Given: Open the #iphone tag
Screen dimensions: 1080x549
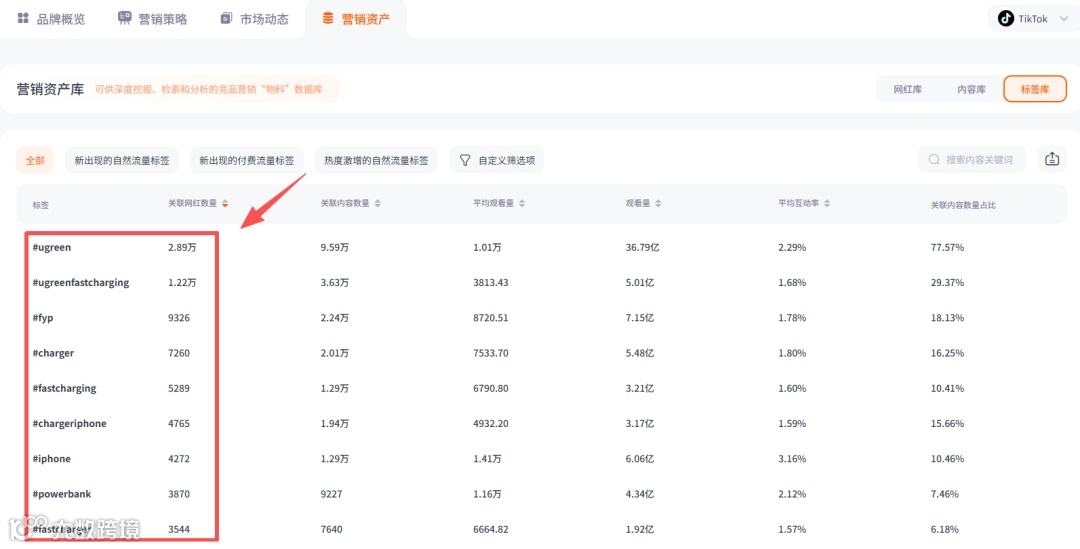Looking at the screenshot, I should pos(51,458).
